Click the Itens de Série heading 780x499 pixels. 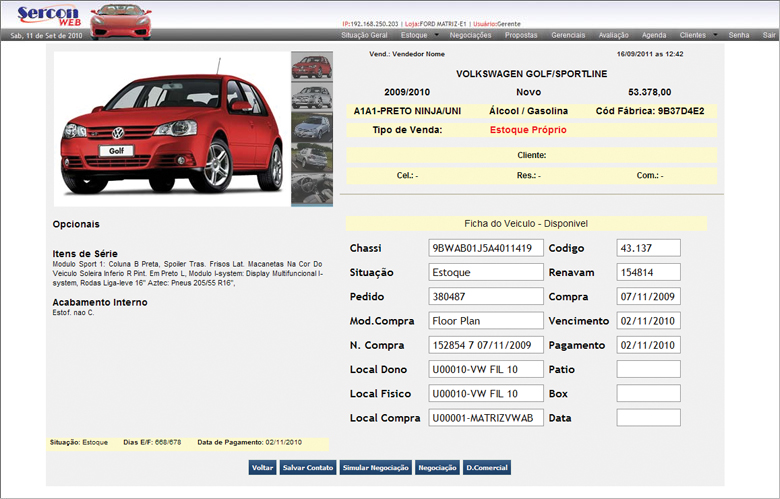click(85, 254)
